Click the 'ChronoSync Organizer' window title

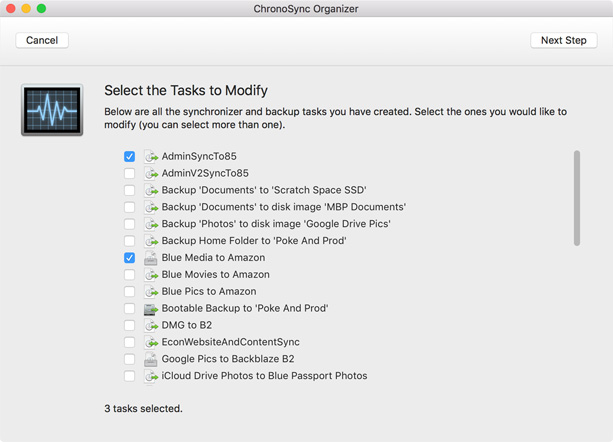point(306,9)
